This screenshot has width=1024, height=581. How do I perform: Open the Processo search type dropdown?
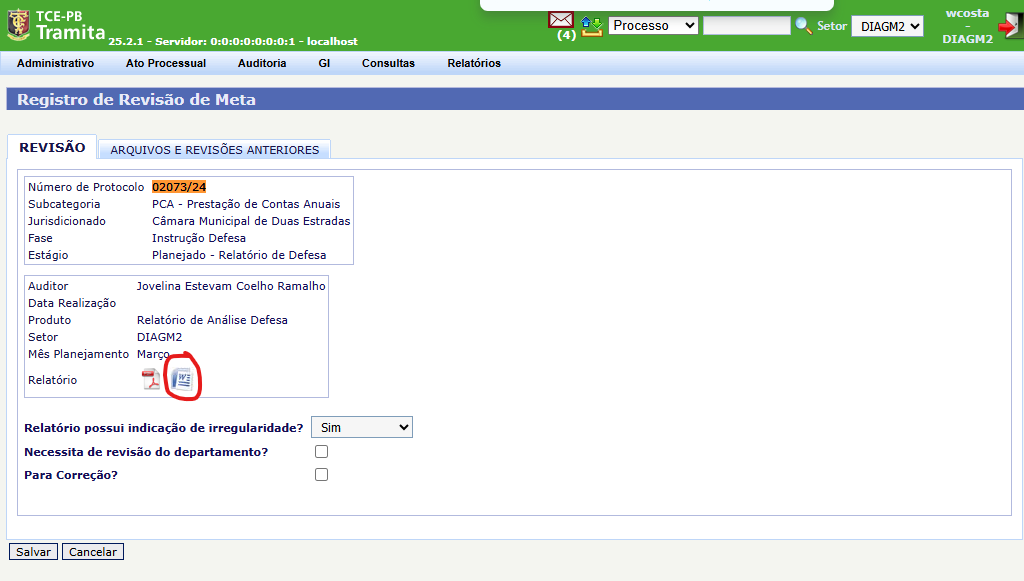point(653,25)
